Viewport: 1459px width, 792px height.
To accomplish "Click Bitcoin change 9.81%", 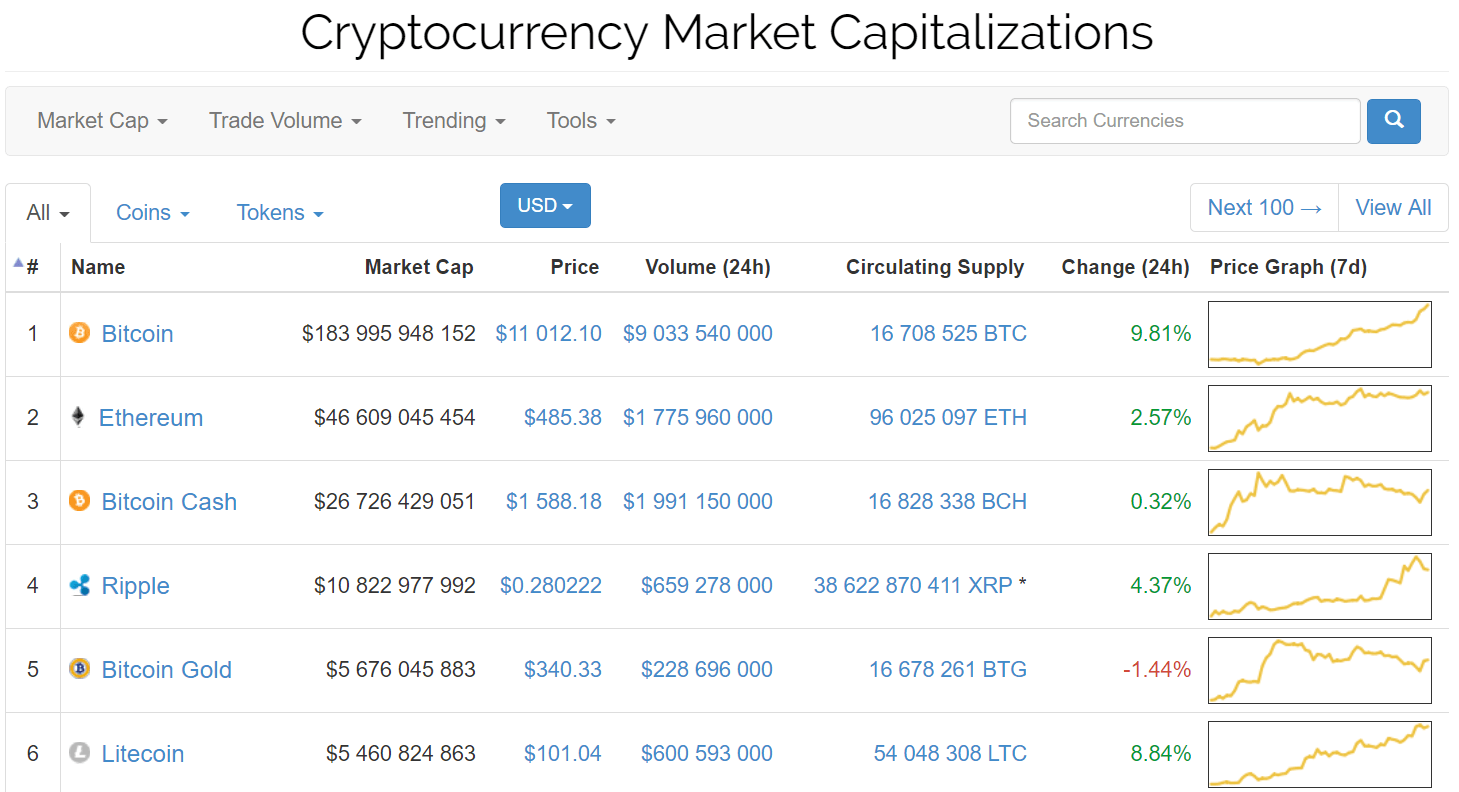I will 1161,334.
